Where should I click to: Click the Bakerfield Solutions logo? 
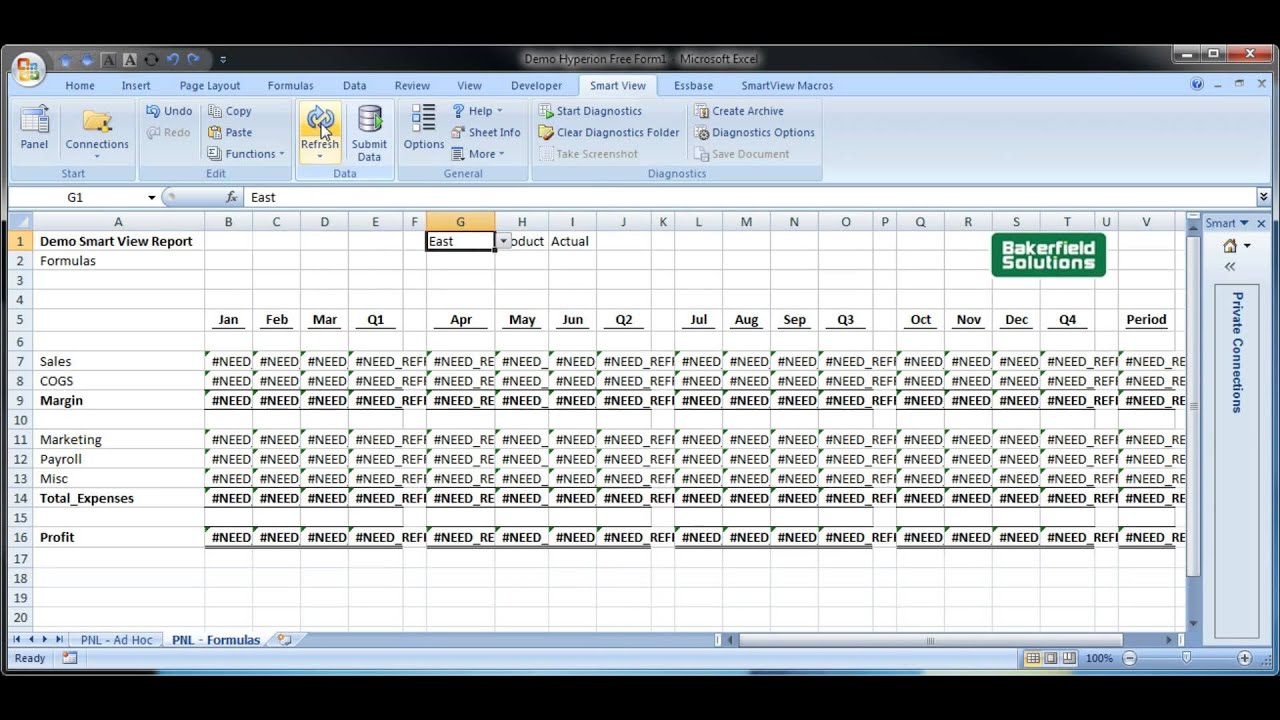(1049, 255)
